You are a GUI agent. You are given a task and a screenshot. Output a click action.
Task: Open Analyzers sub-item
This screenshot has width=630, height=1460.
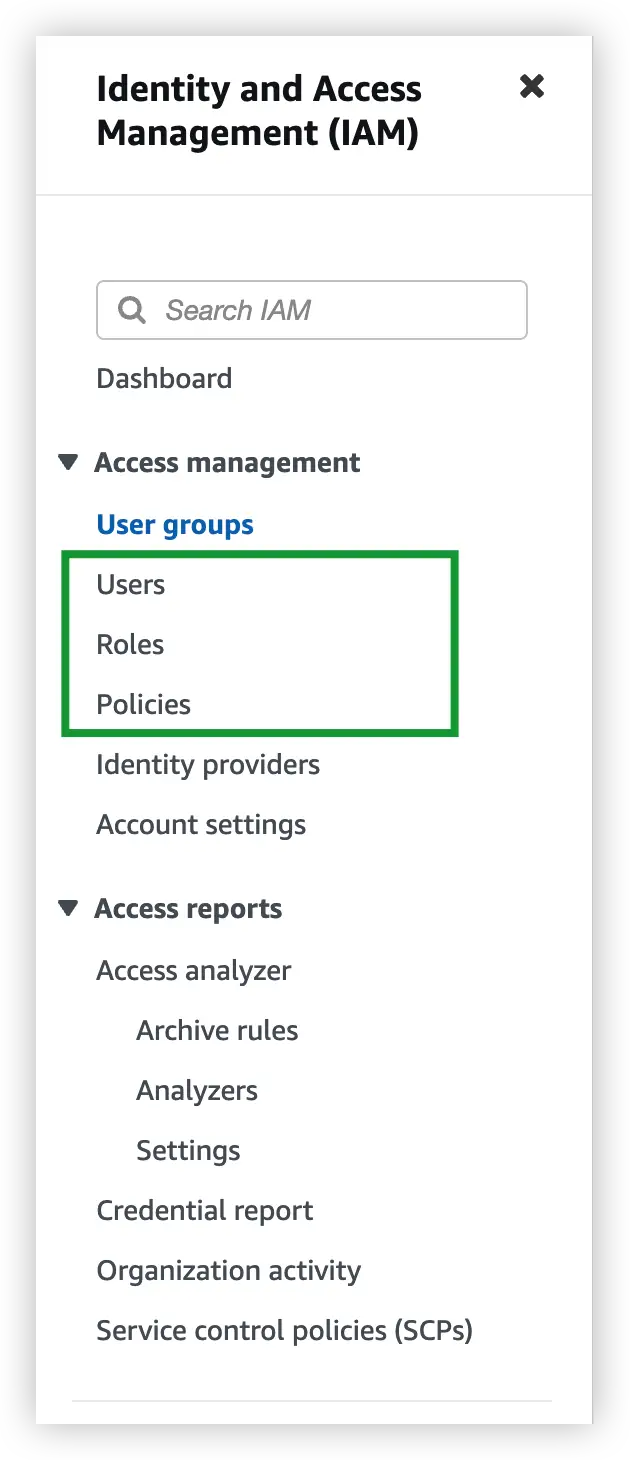point(197,1090)
